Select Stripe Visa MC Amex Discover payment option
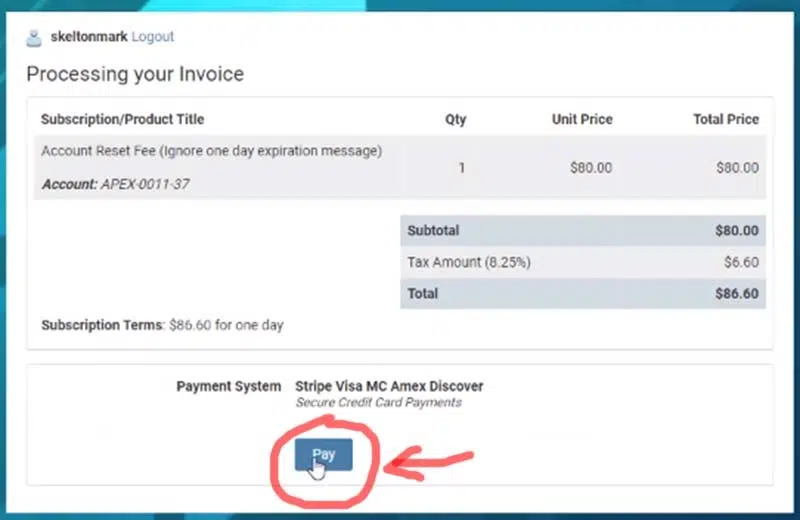The width and height of the screenshot is (800, 520). [x=389, y=386]
